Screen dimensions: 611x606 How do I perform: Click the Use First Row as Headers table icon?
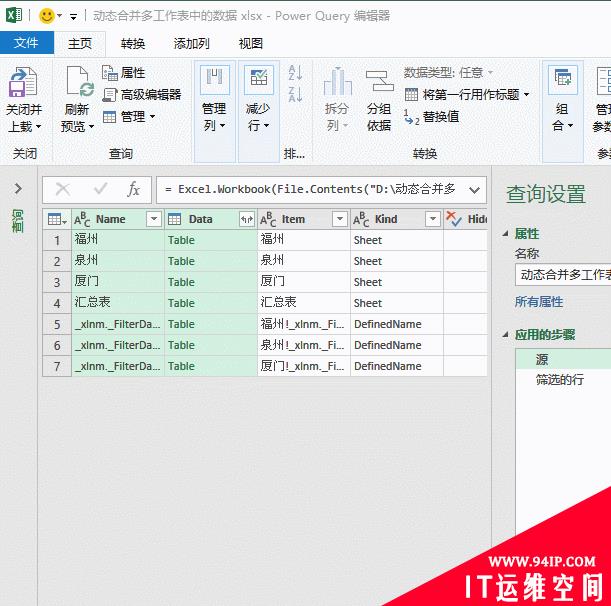(411, 94)
